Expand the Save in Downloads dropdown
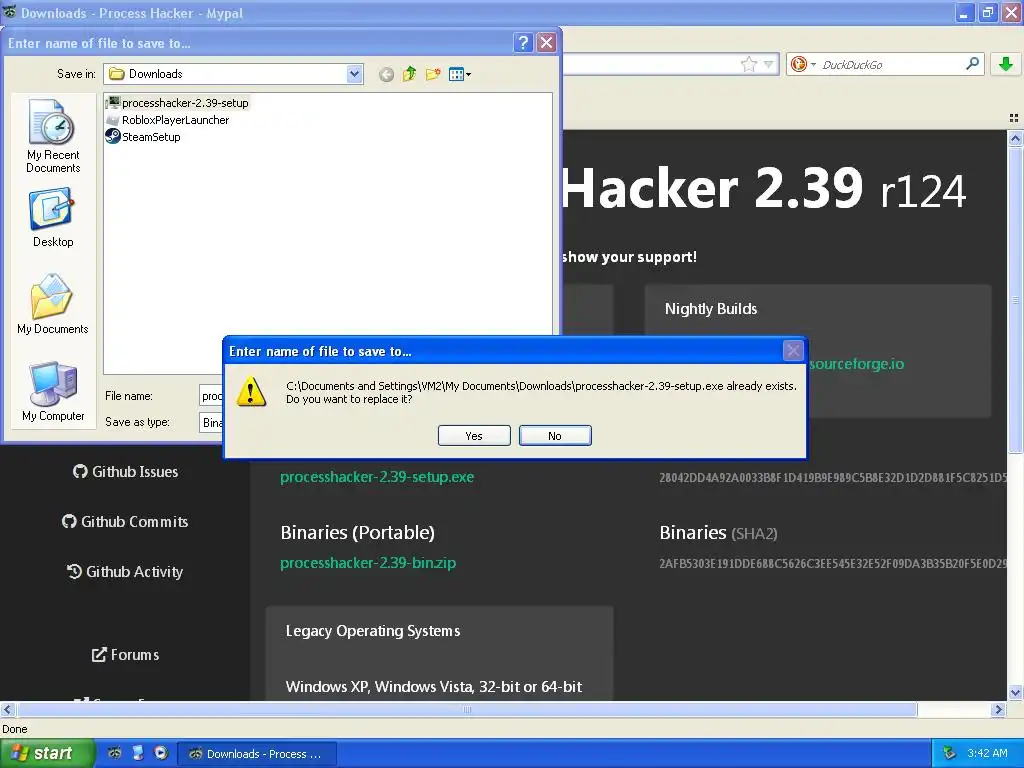 point(354,74)
